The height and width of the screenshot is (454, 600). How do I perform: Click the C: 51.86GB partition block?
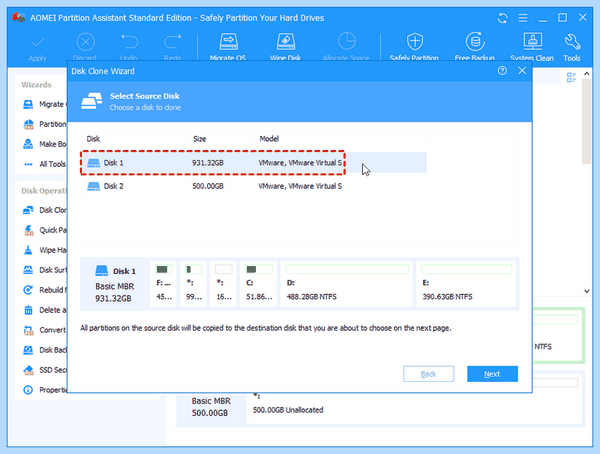tap(258, 284)
